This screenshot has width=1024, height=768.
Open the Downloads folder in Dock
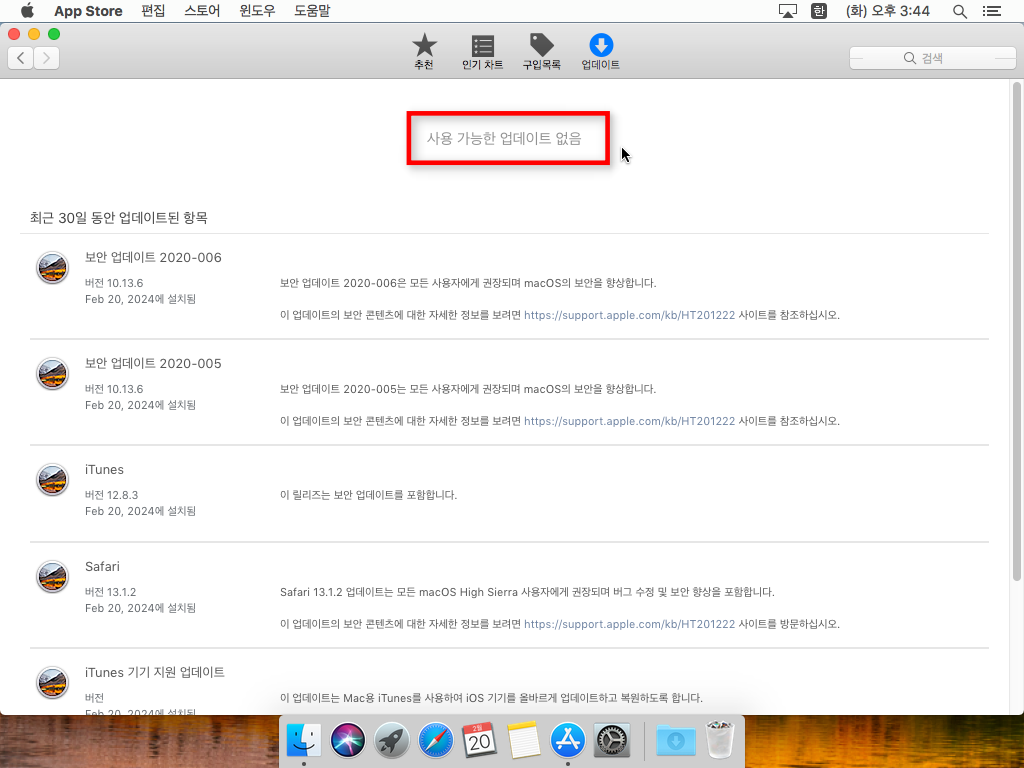point(675,741)
